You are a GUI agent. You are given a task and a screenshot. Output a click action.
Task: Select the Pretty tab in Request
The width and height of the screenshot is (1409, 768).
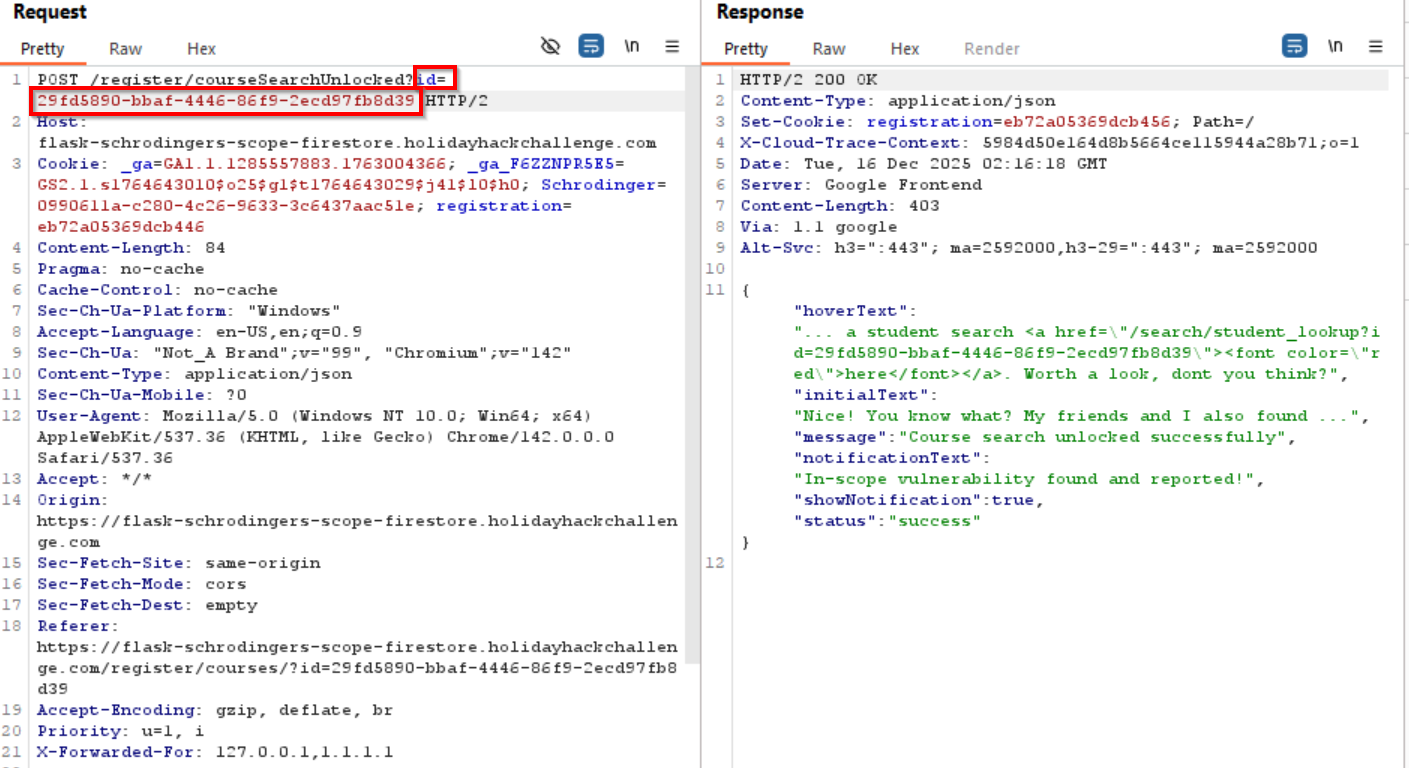pyautogui.click(x=42, y=49)
